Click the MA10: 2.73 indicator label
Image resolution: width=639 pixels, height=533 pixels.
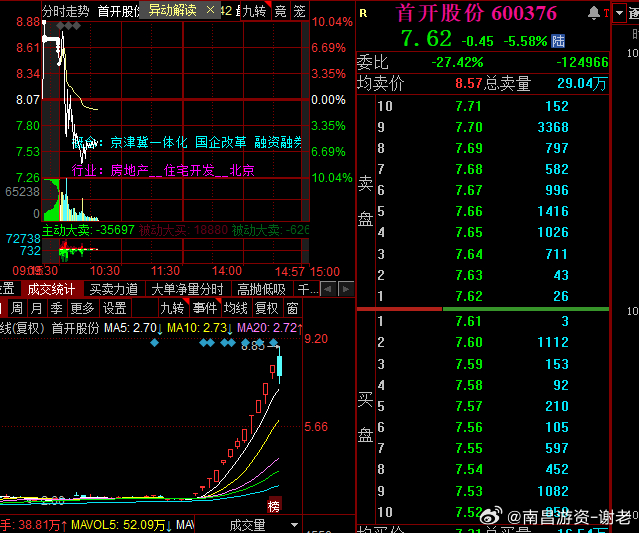200,328
